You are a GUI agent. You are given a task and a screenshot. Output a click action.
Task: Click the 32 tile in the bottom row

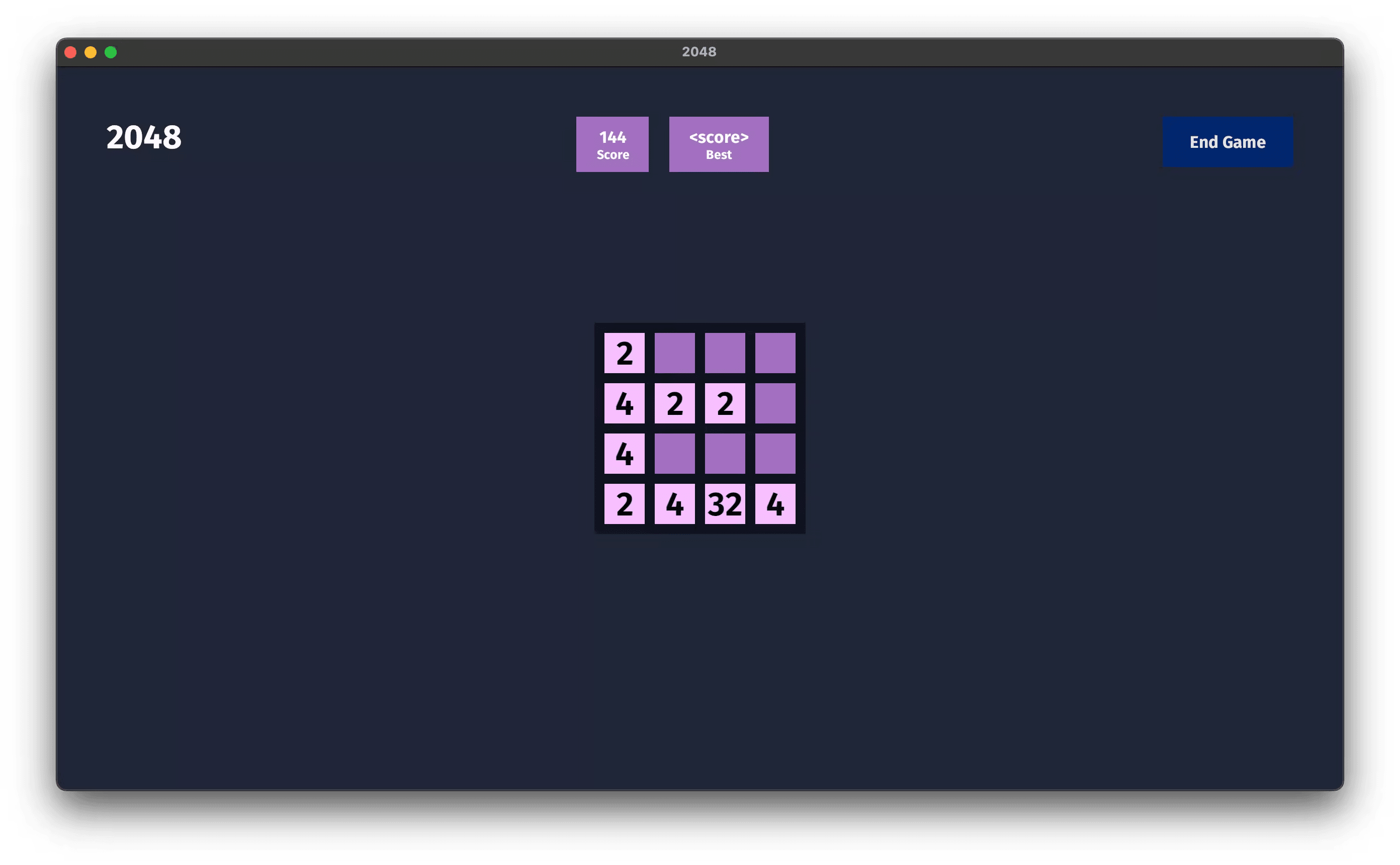[x=725, y=503]
